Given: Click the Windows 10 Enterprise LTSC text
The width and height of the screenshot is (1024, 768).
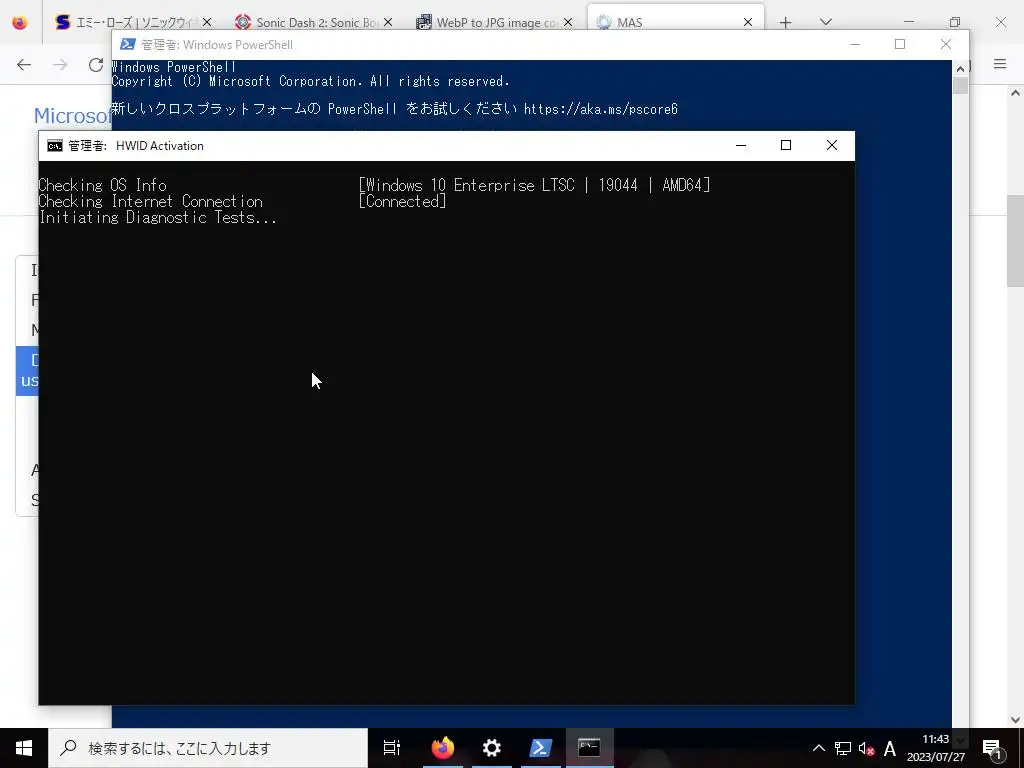Looking at the screenshot, I should click(470, 185).
